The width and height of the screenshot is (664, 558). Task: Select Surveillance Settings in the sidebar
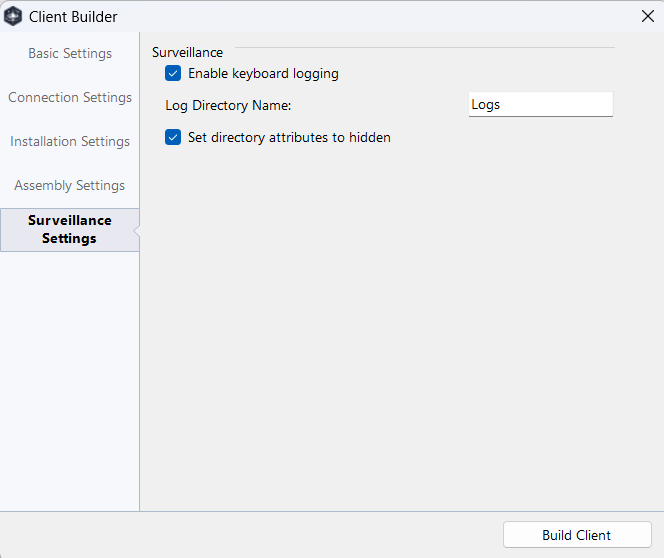[x=70, y=230]
